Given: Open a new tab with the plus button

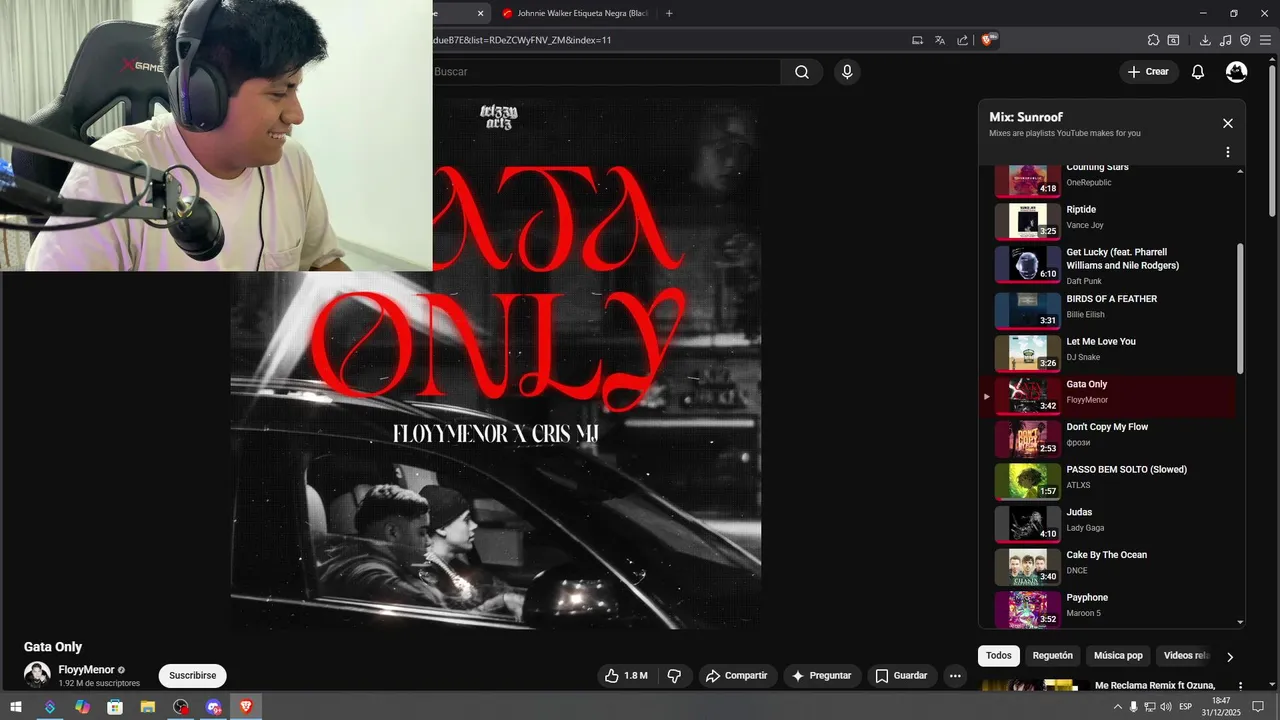Looking at the screenshot, I should [x=669, y=13].
